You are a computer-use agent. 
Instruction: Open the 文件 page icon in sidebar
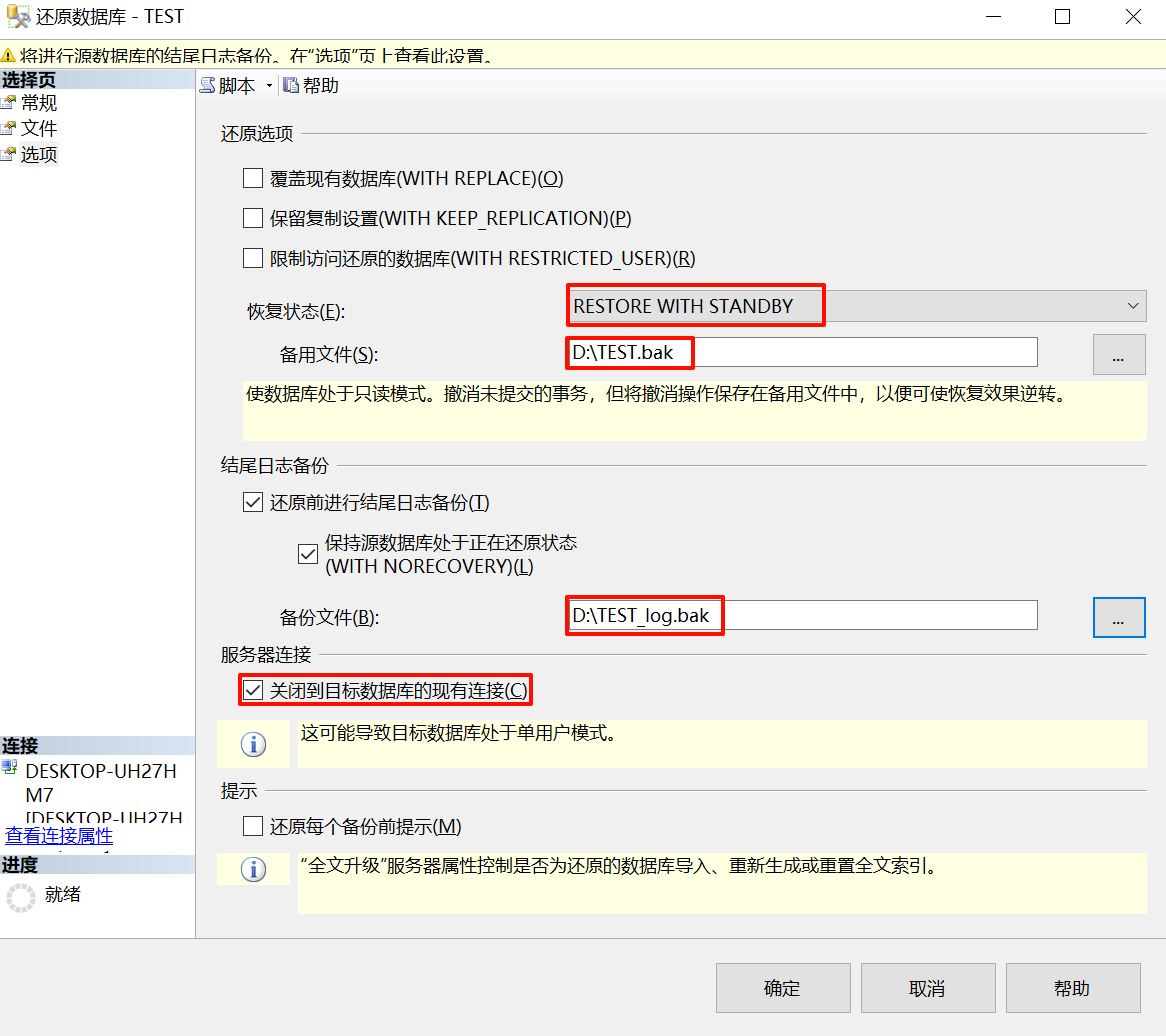pyautogui.click(x=9, y=129)
